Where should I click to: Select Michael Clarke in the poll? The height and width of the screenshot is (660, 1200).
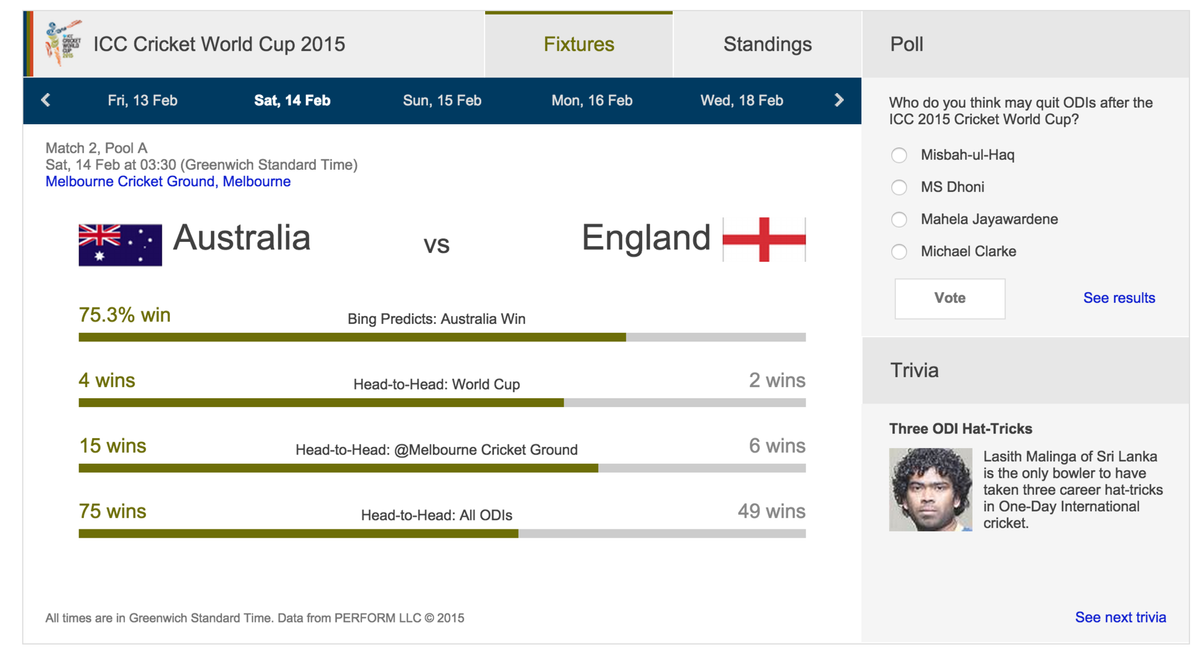tap(898, 251)
